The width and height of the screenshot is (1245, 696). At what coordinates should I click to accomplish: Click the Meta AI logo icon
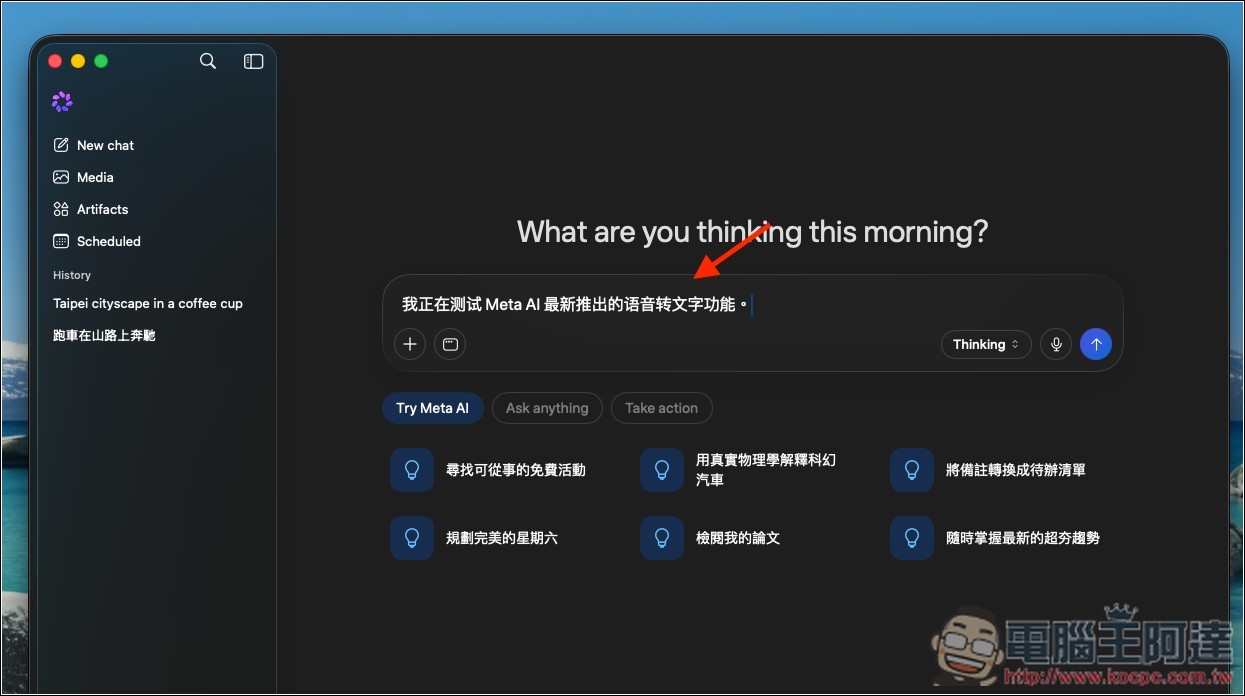point(62,101)
